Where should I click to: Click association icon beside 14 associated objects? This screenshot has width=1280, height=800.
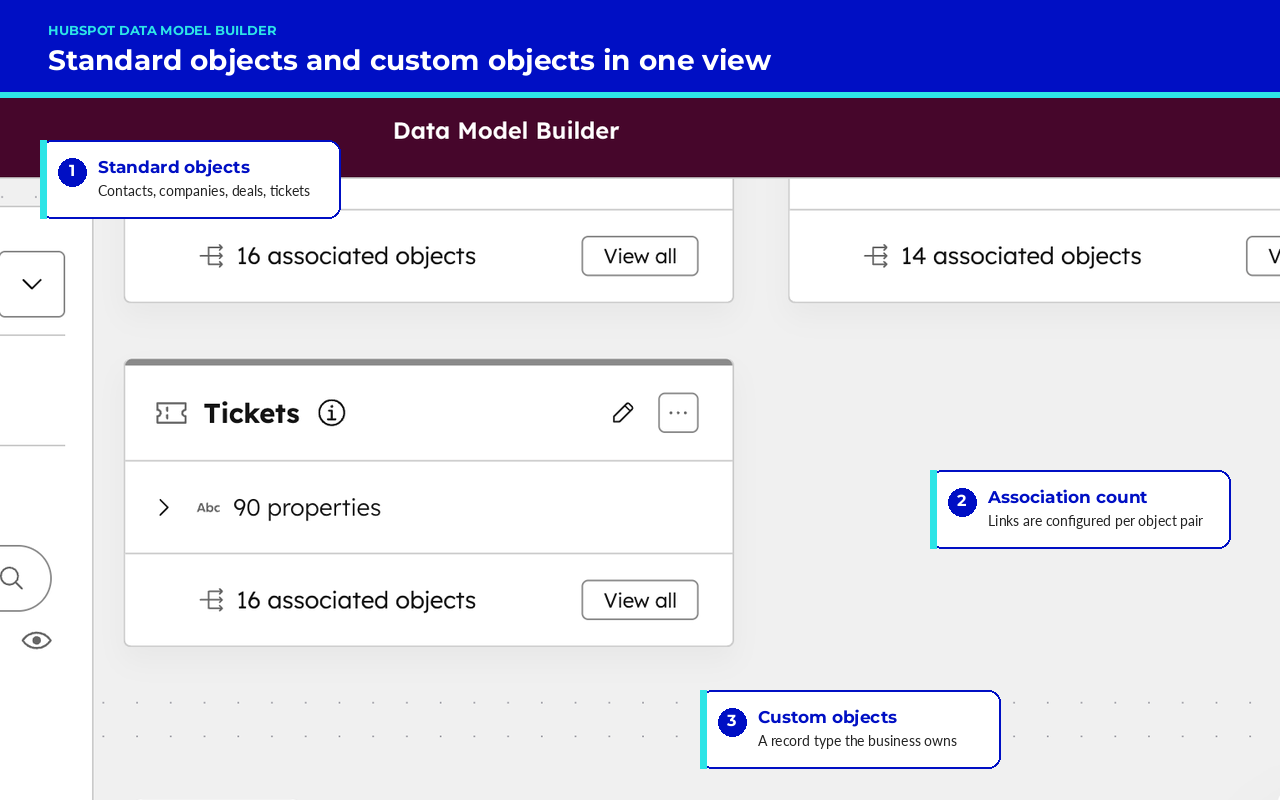click(x=876, y=256)
